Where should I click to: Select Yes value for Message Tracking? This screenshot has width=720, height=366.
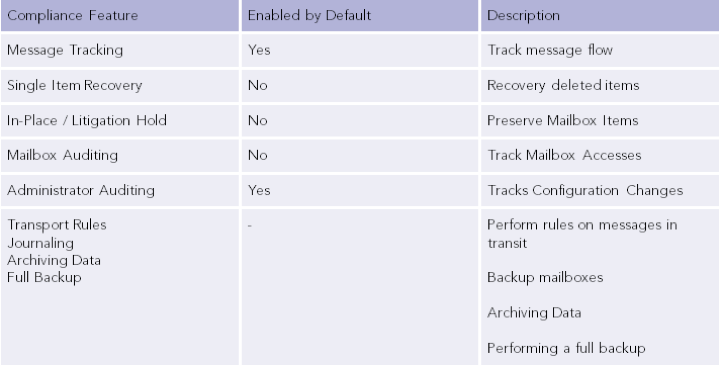[x=259, y=50]
